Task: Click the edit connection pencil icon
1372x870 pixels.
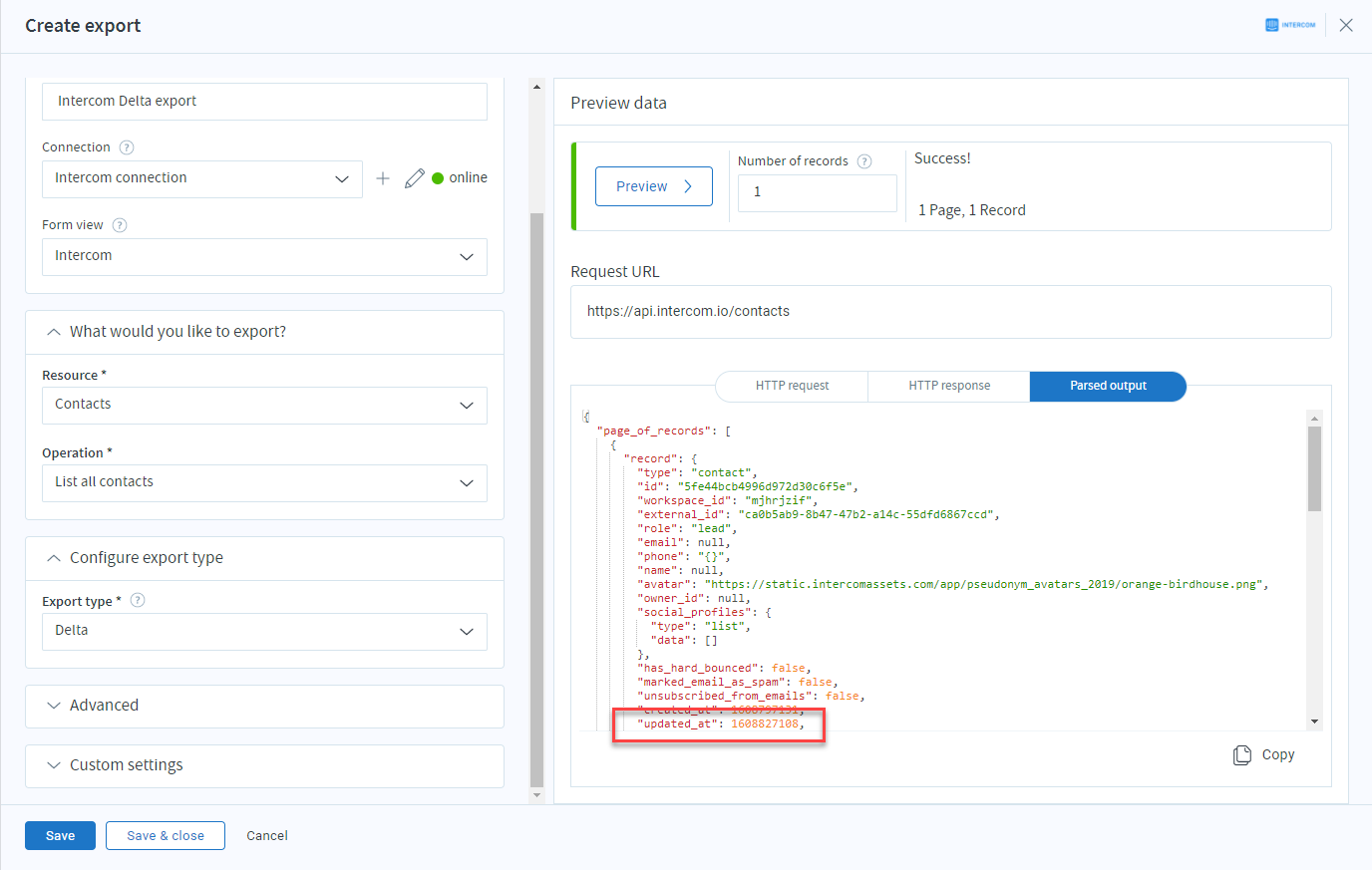Action: click(x=415, y=178)
